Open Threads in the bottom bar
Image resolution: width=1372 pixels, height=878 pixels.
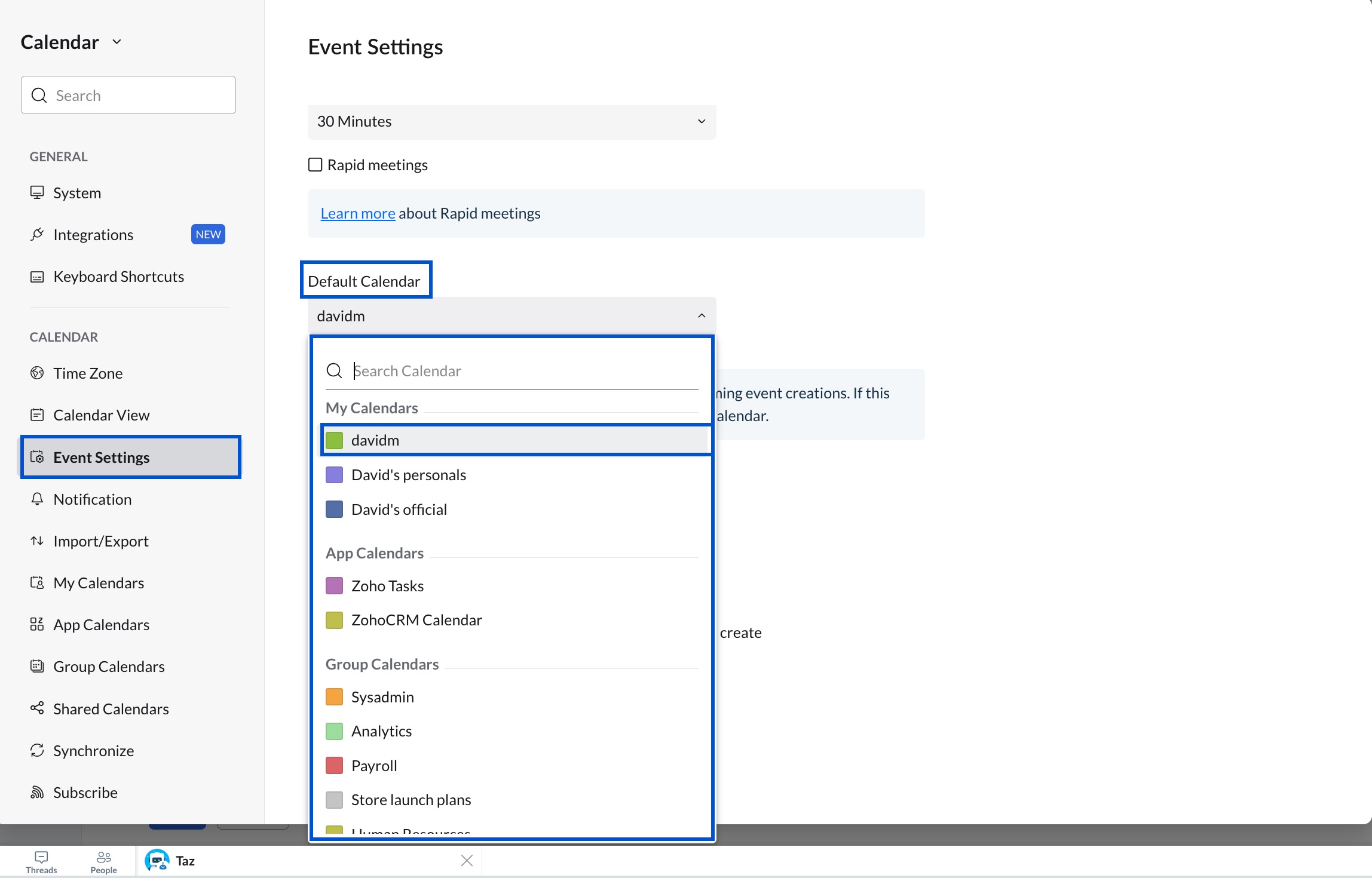pyautogui.click(x=41, y=862)
